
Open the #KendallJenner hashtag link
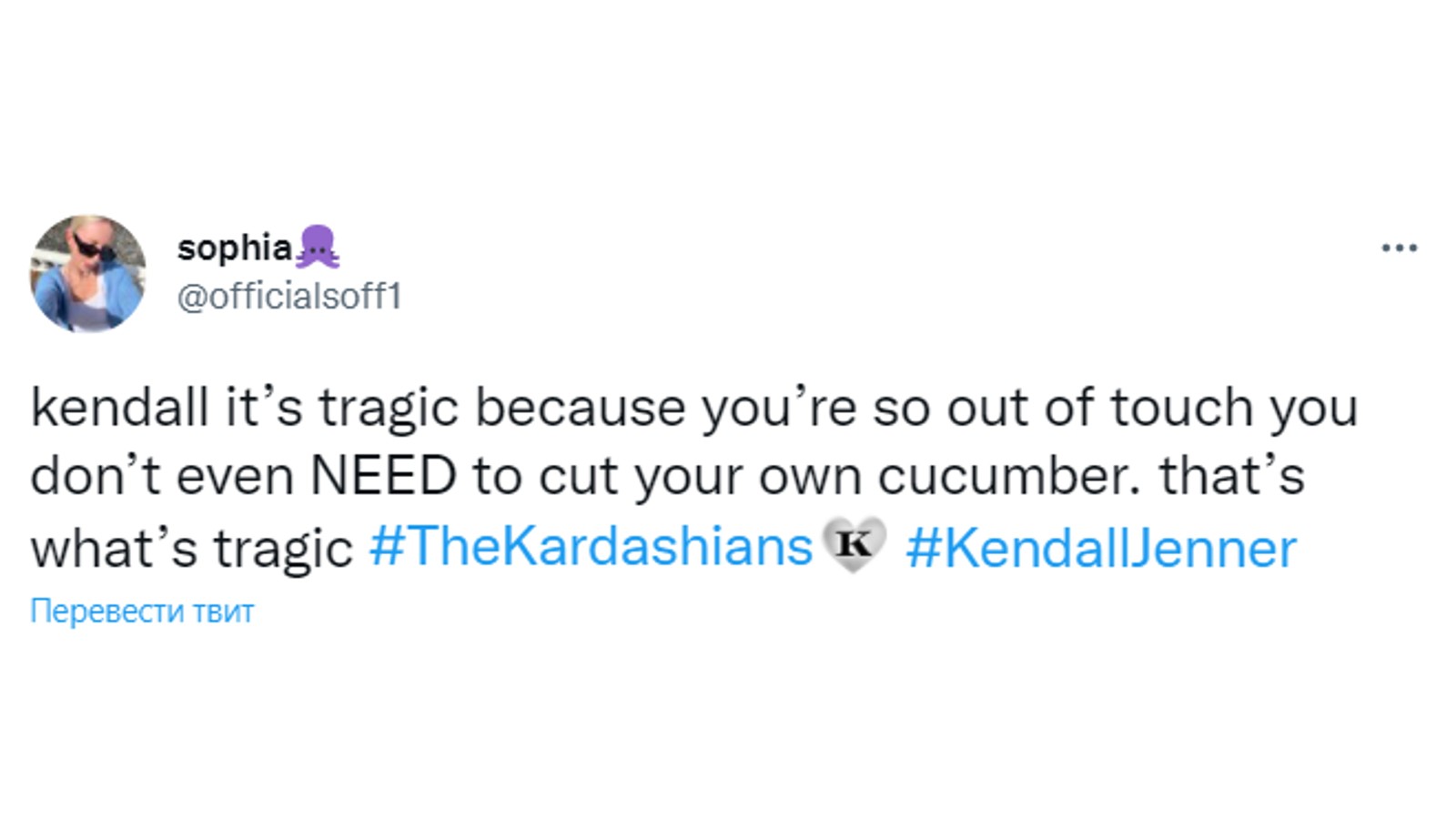[x=1101, y=548]
